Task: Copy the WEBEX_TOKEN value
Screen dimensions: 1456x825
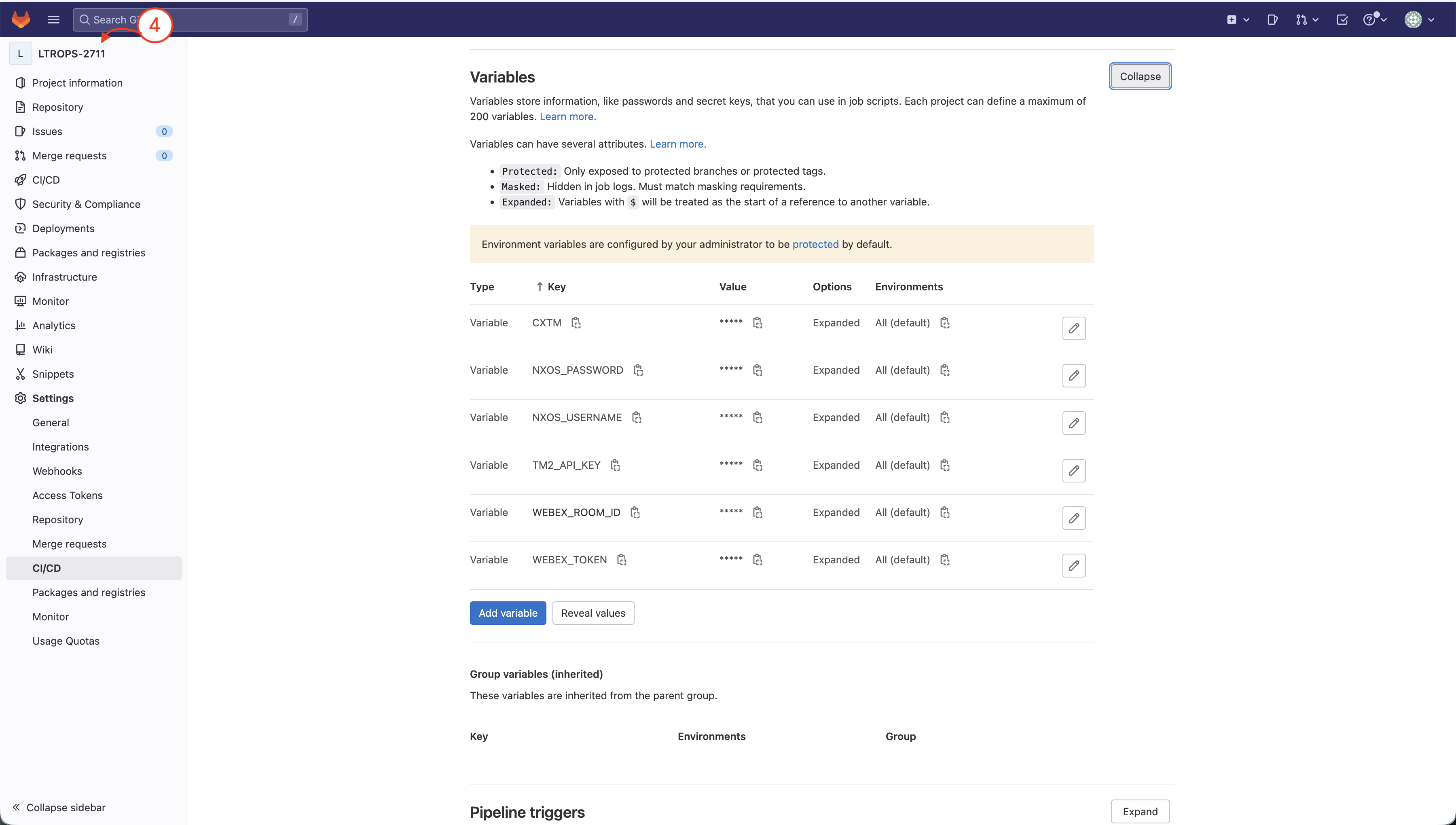Action: point(758,560)
